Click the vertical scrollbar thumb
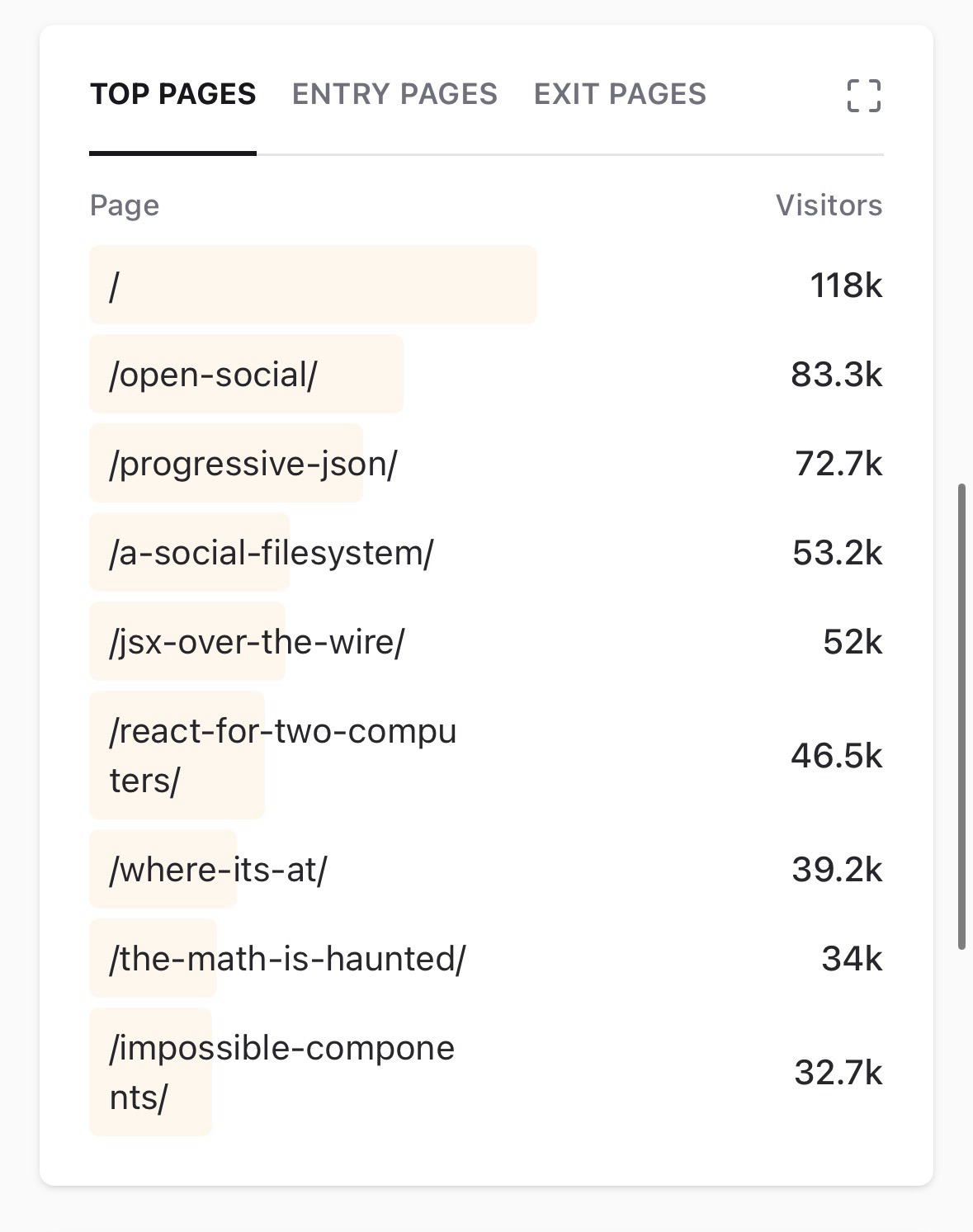This screenshot has width=973, height=1232. (961, 716)
